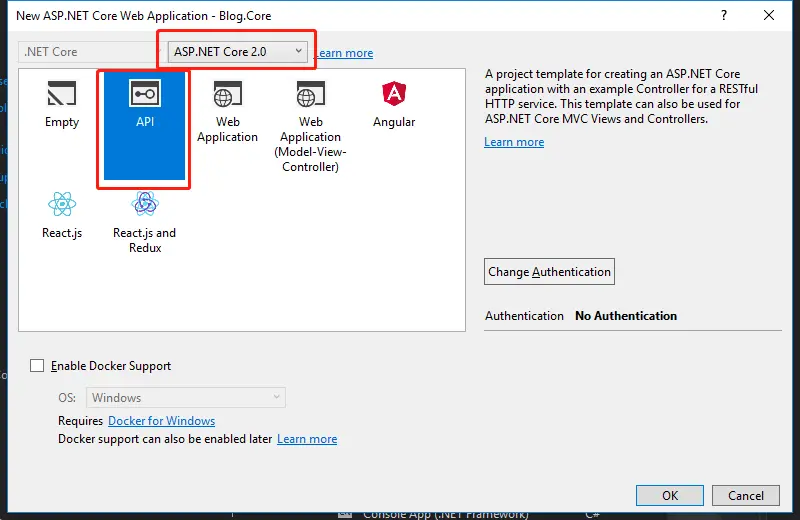
Task: Click Learn more link about Docker support
Action: tap(307, 439)
